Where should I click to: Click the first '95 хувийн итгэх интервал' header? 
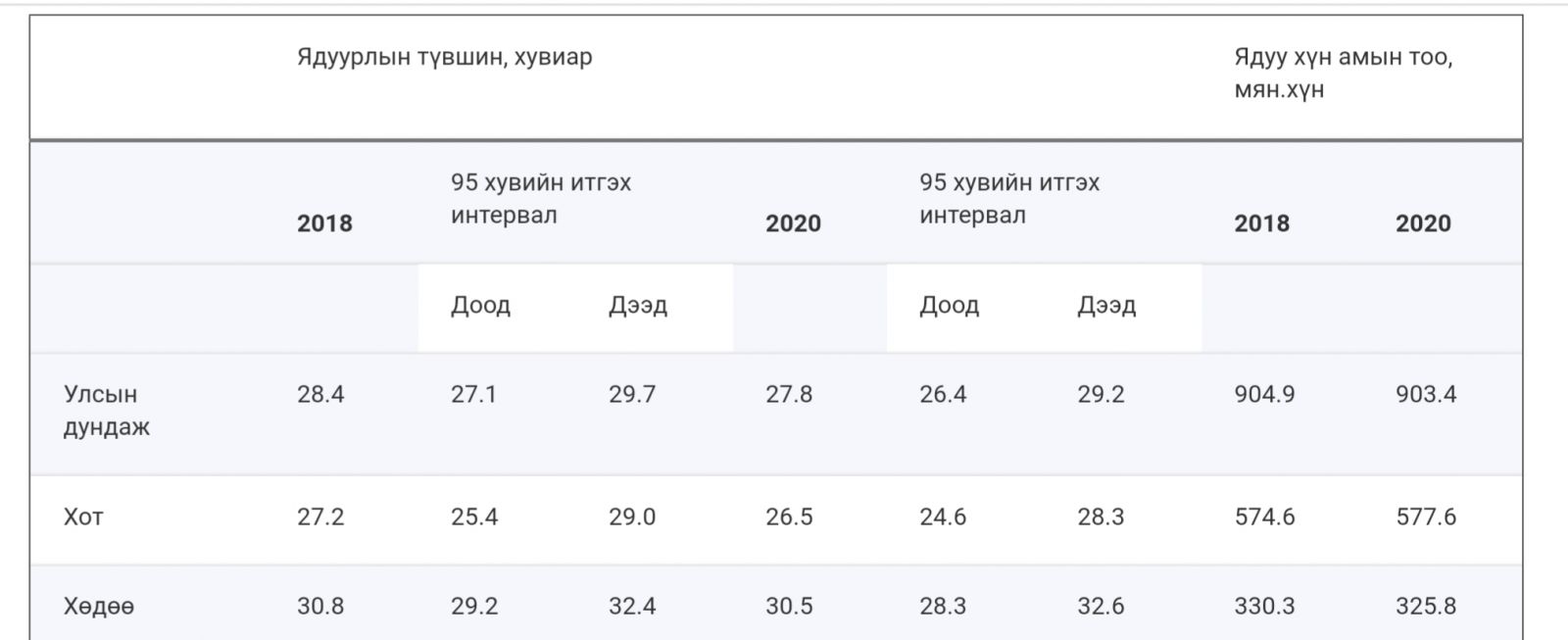(x=541, y=199)
